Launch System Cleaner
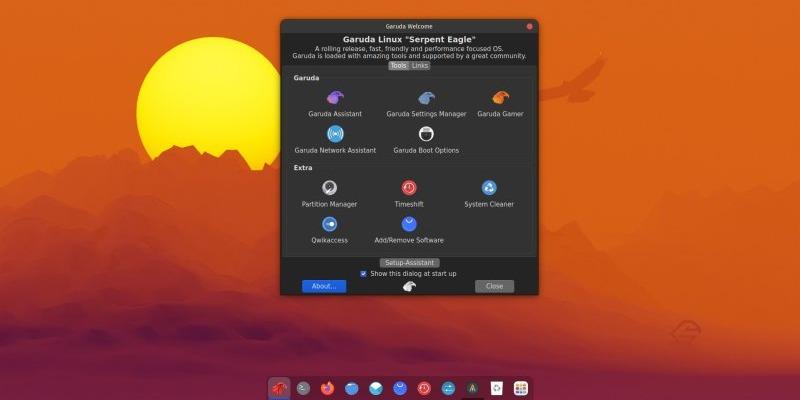This screenshot has height=400, width=800. 489,188
